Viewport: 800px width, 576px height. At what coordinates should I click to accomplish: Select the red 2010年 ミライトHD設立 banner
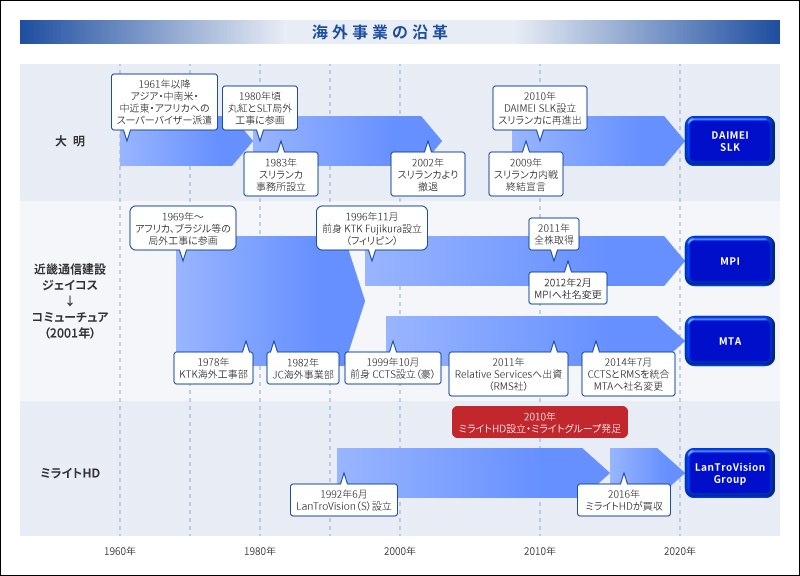point(540,422)
